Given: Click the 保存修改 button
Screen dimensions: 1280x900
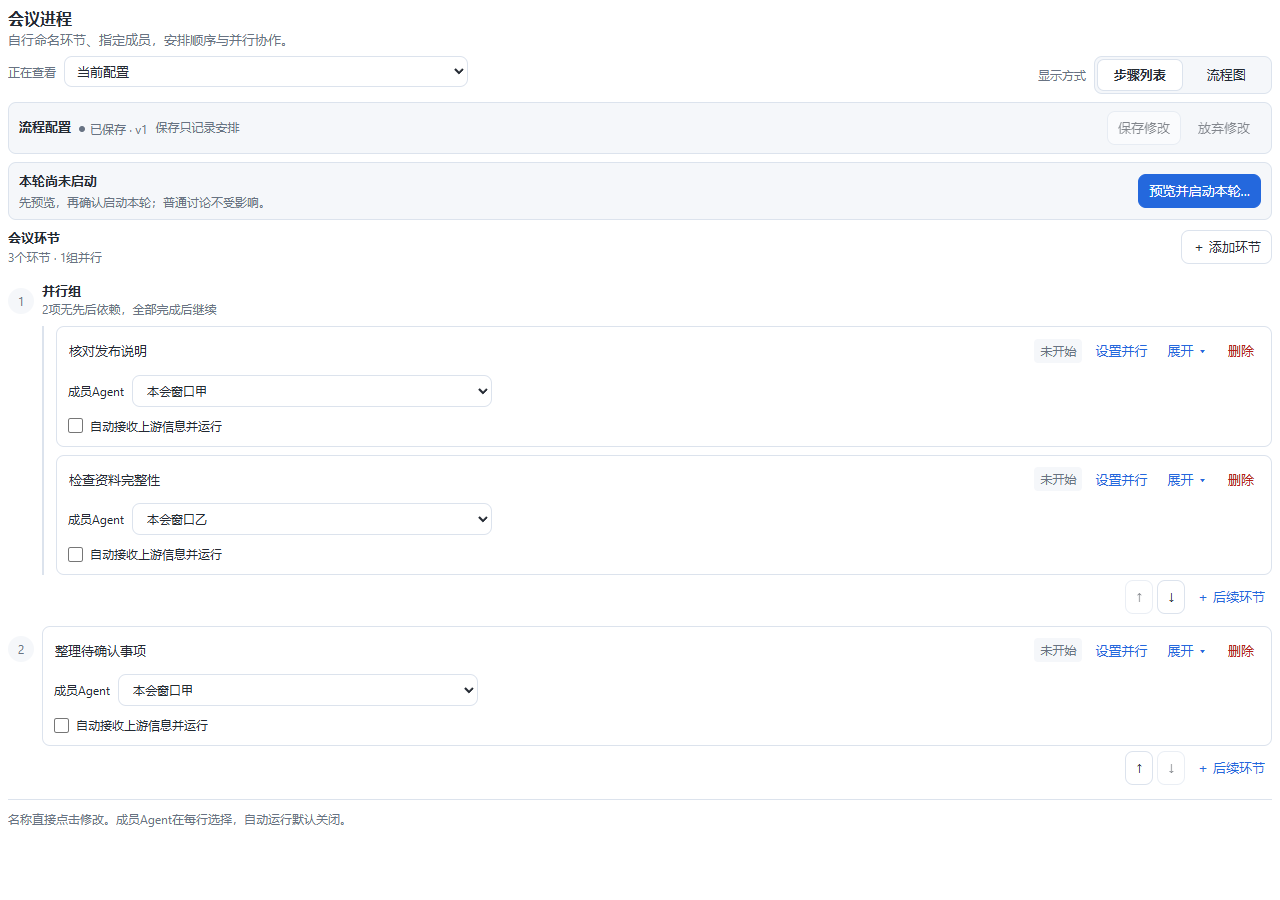Looking at the screenshot, I should 1144,128.
